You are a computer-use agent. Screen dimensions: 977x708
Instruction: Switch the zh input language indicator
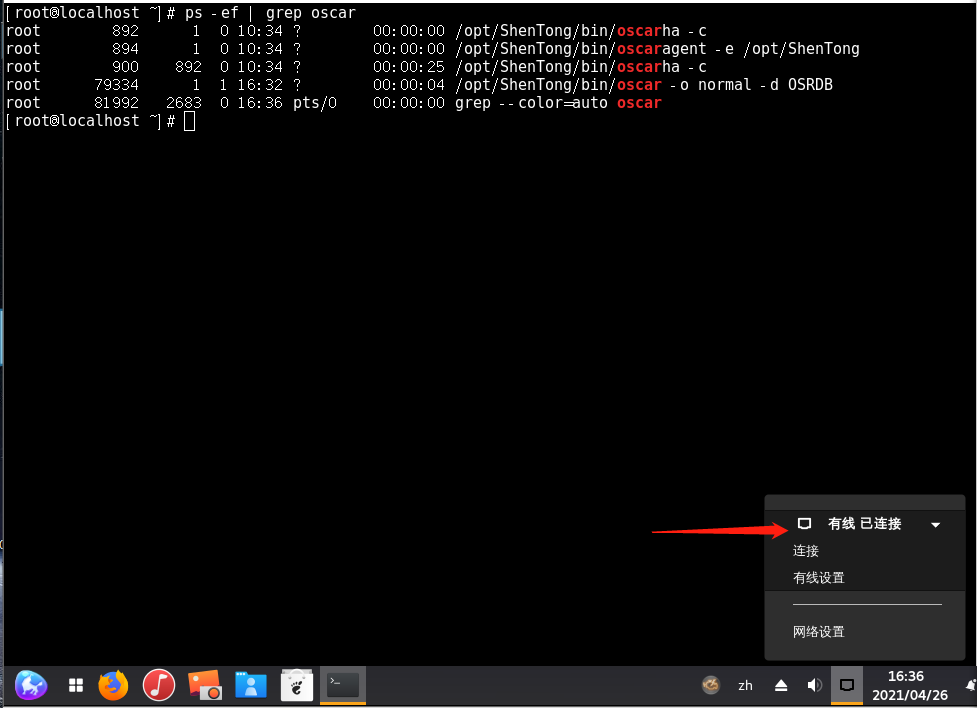click(x=745, y=685)
